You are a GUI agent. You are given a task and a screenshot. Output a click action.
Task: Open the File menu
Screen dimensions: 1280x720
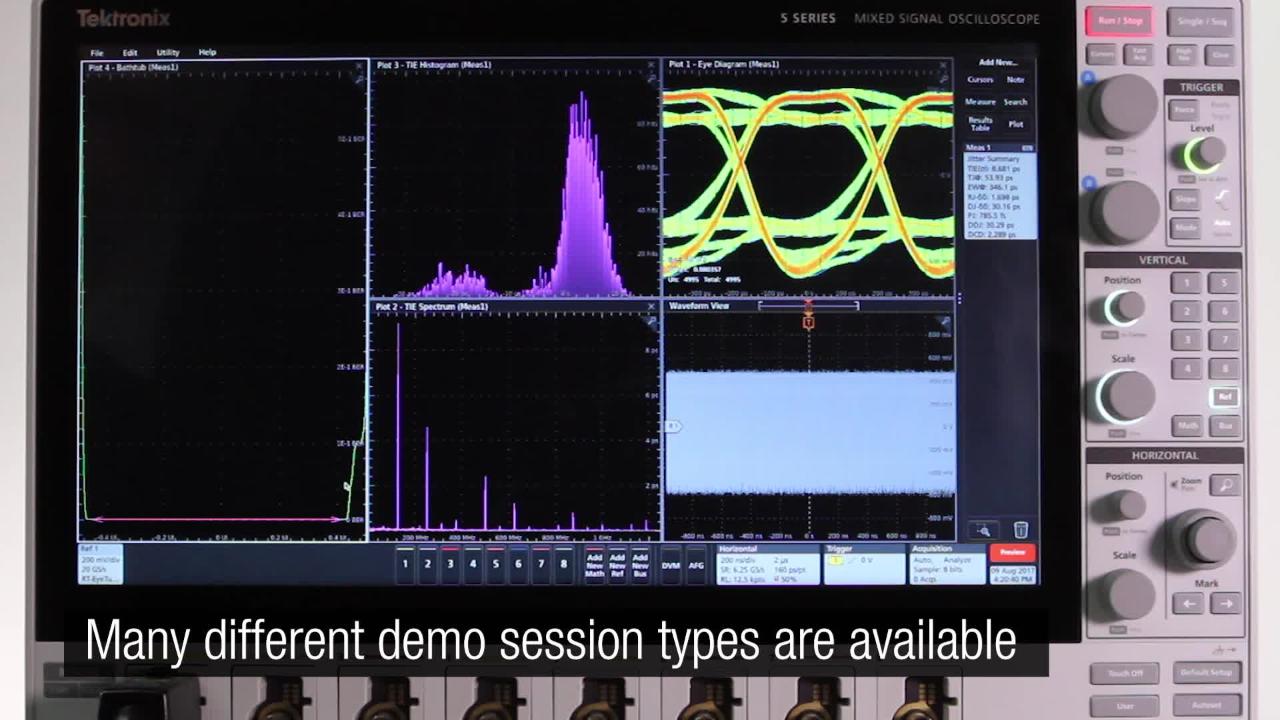pos(94,52)
